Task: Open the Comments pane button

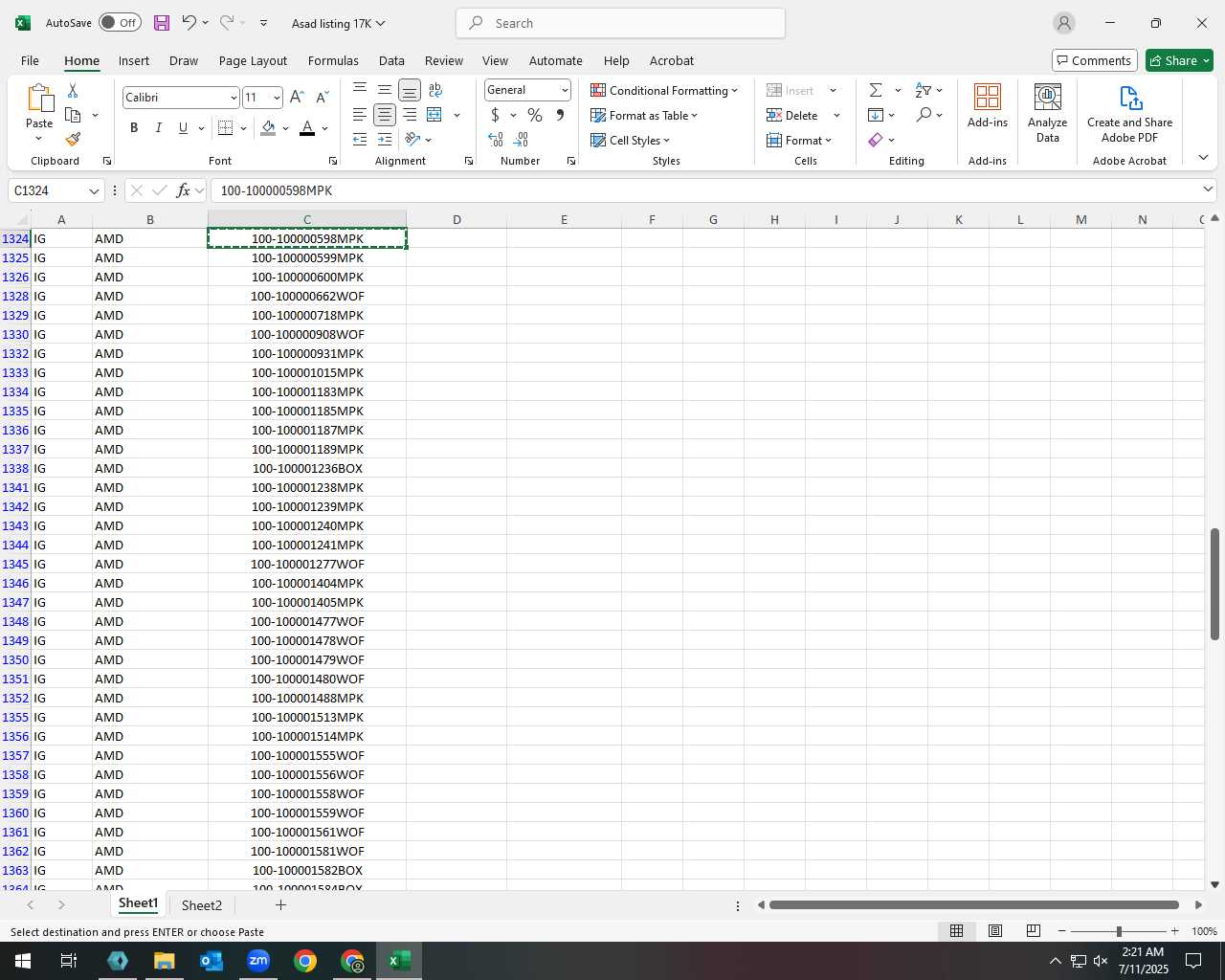Action: [1094, 60]
